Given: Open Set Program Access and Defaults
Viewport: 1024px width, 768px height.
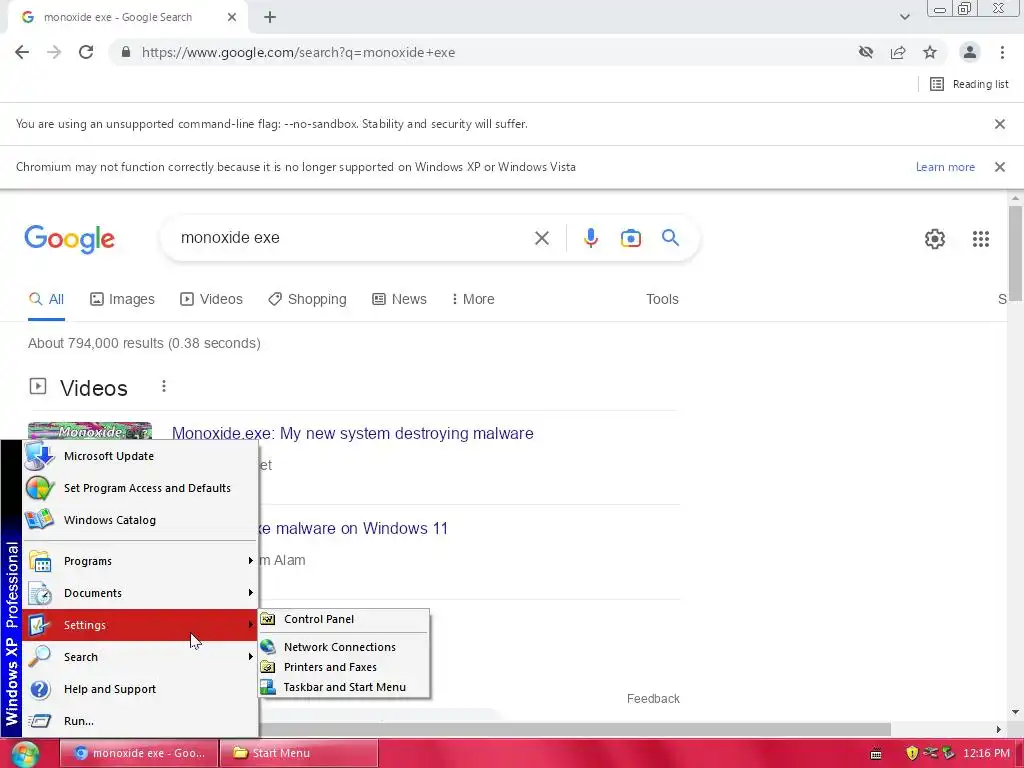Looking at the screenshot, I should pyautogui.click(x=140, y=488).
